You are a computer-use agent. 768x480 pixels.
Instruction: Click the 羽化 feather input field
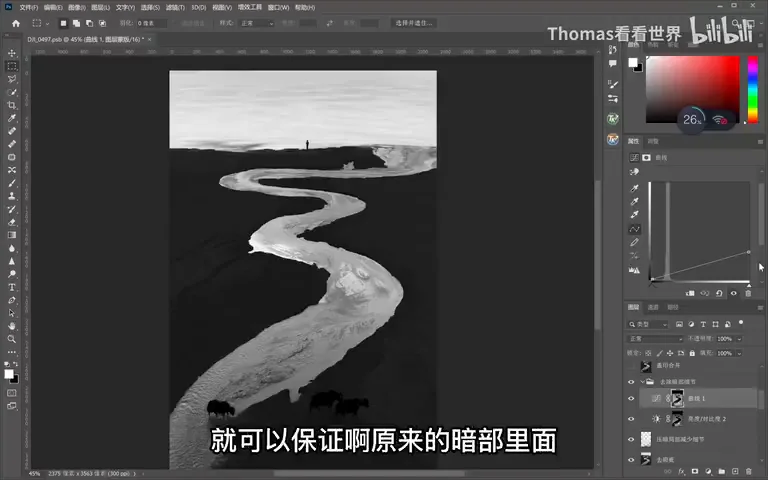coord(152,23)
